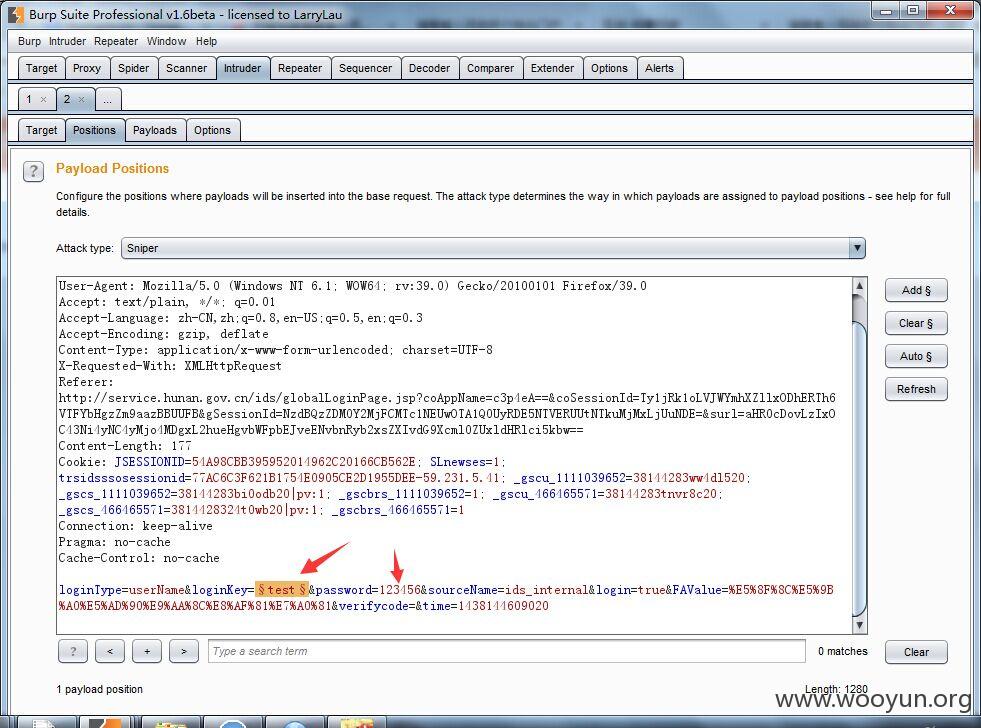This screenshot has width=981, height=728.
Task: Open the Intruder Target sub-tab
Action: click(x=41, y=130)
